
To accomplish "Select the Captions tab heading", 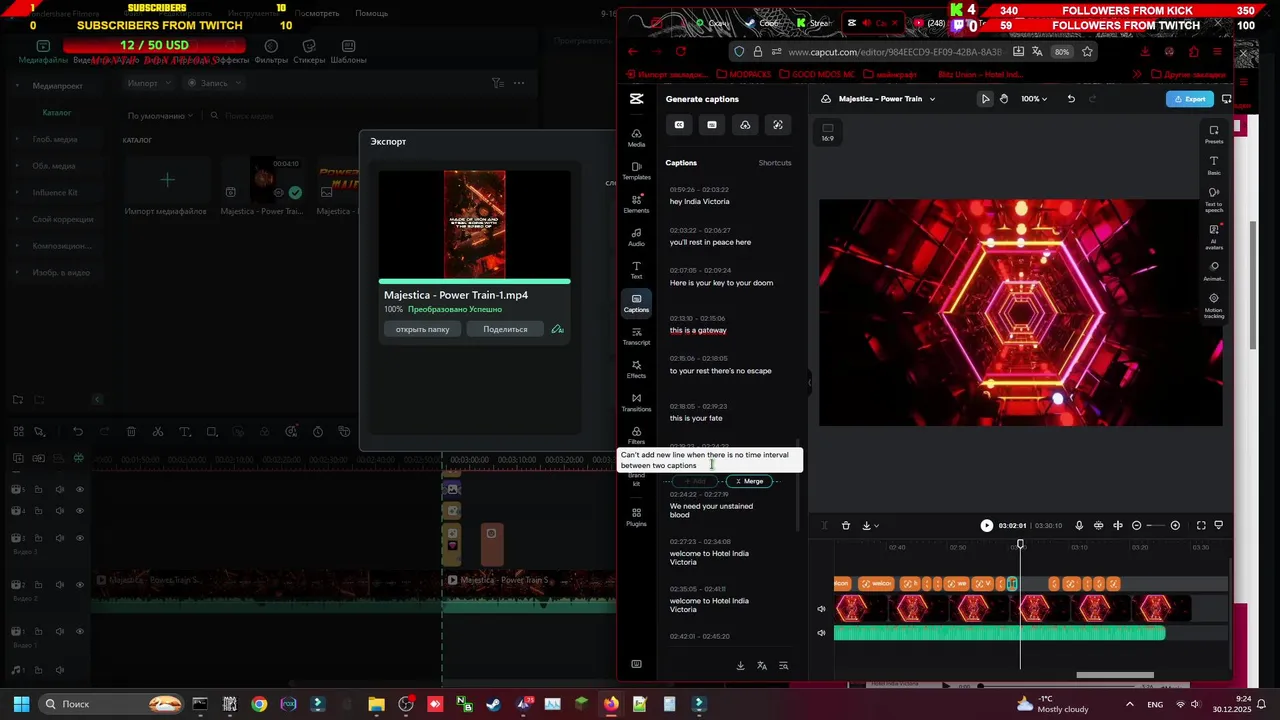I will pos(681,163).
